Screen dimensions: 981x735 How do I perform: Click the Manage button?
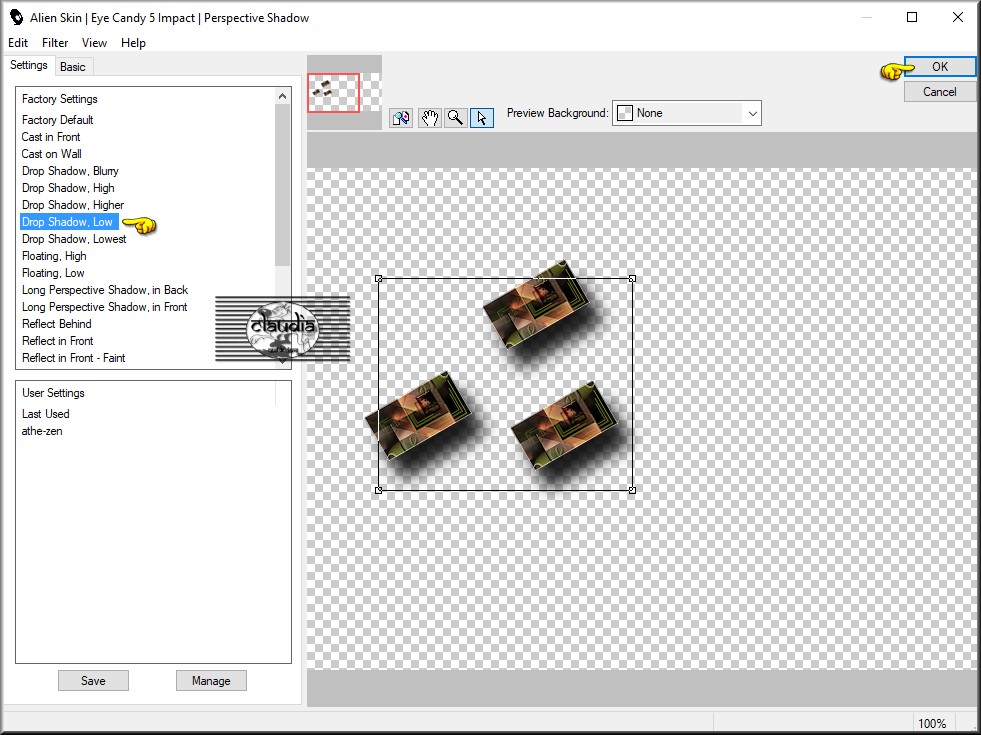211,681
